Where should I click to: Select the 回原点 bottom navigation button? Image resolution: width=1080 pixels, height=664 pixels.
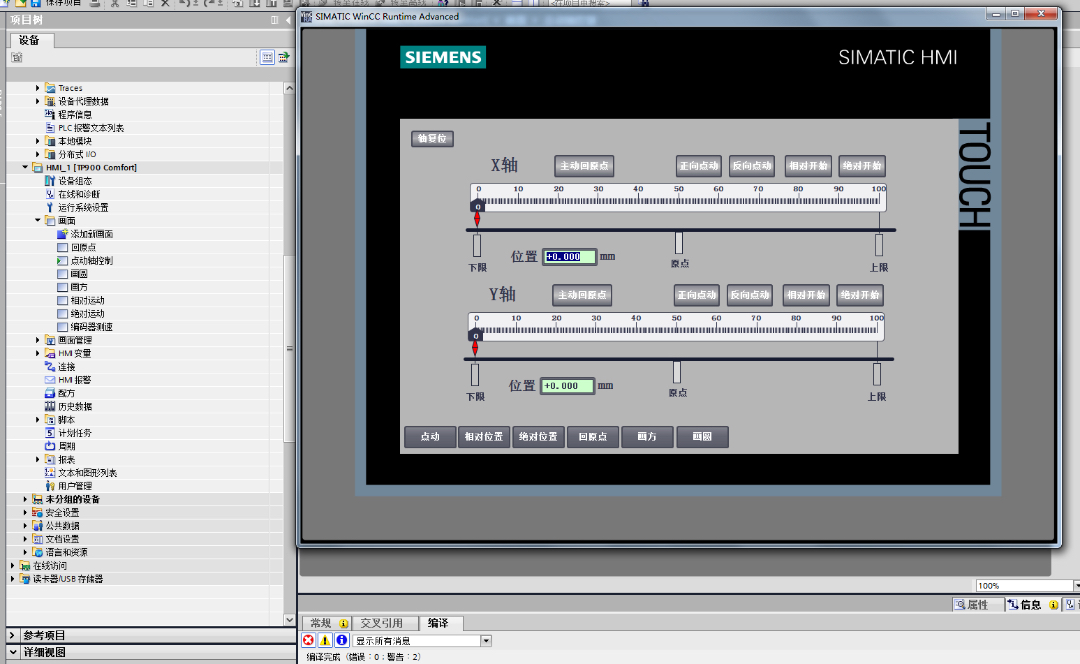(593, 437)
